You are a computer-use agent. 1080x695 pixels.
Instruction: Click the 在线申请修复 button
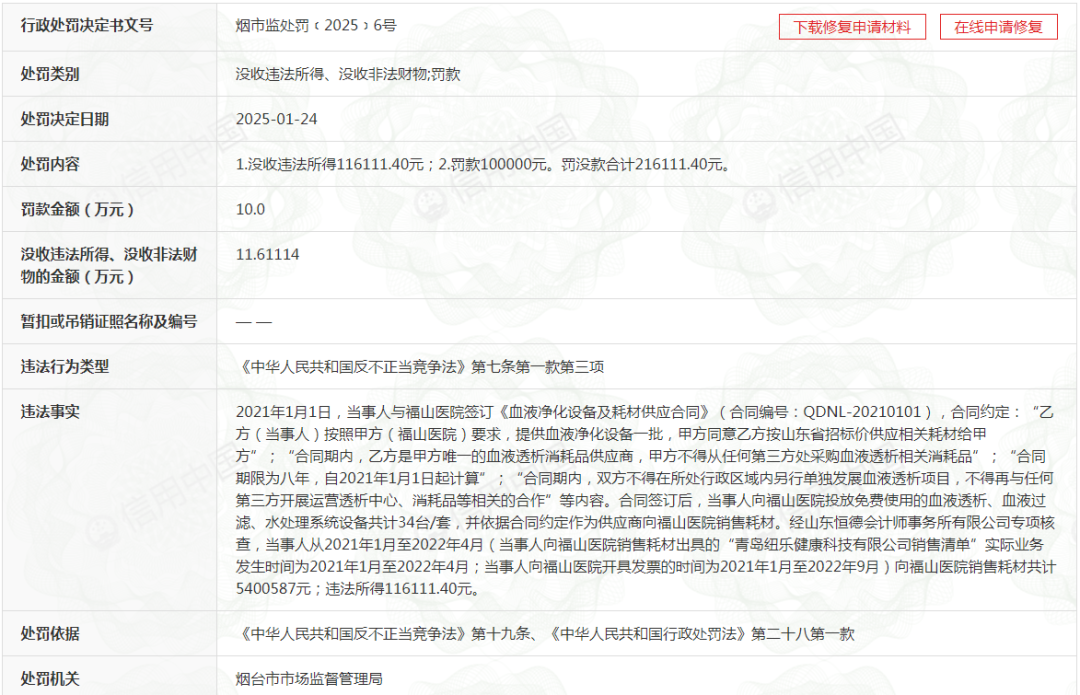pos(998,27)
